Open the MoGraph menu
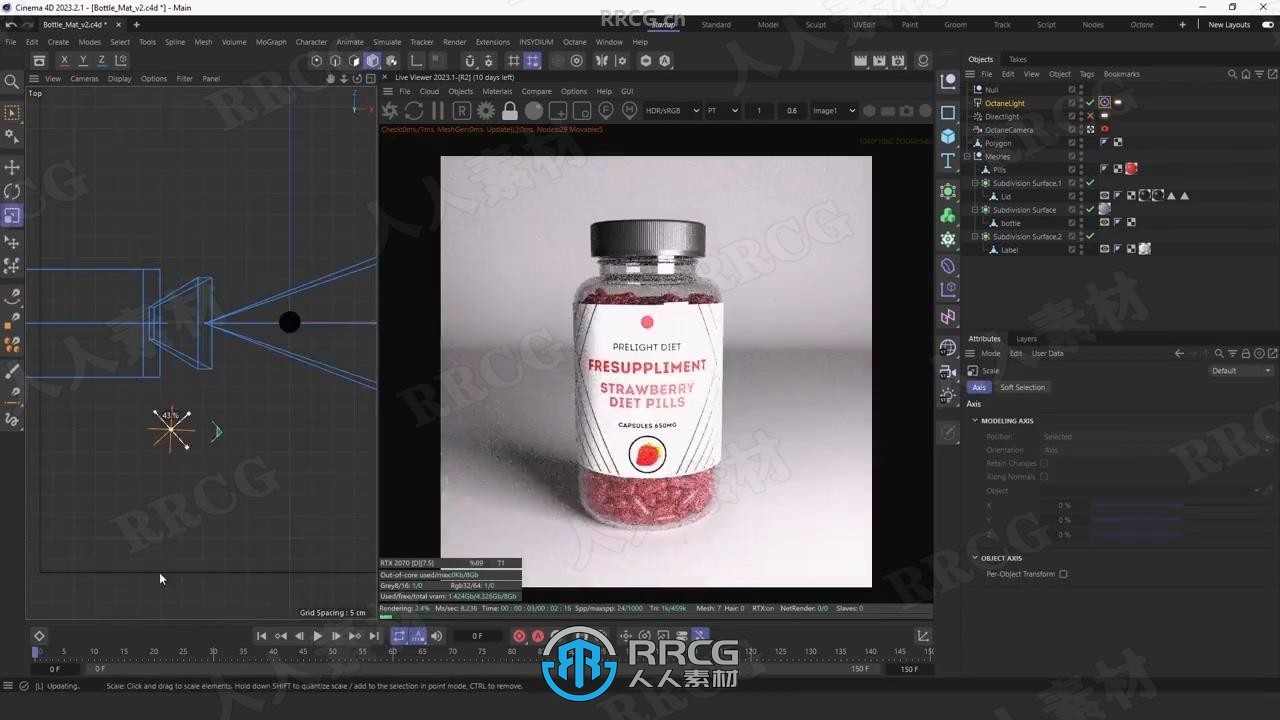1280x720 pixels. pyautogui.click(x=271, y=42)
